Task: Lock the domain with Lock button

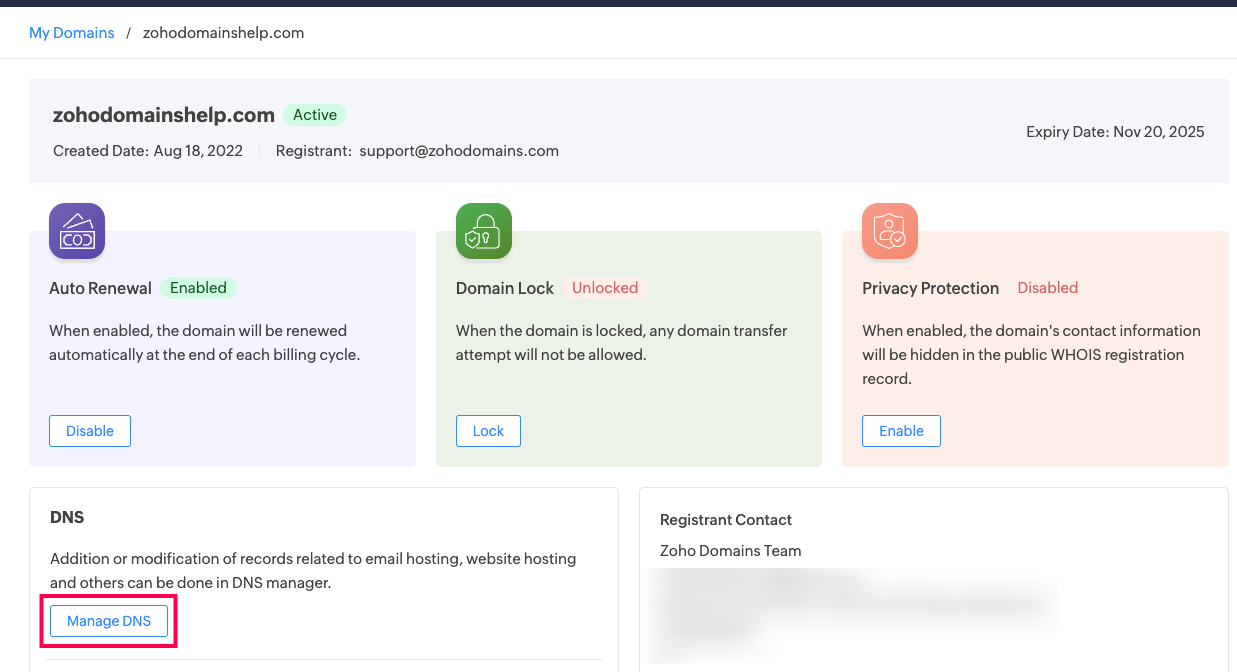Action: (x=488, y=431)
